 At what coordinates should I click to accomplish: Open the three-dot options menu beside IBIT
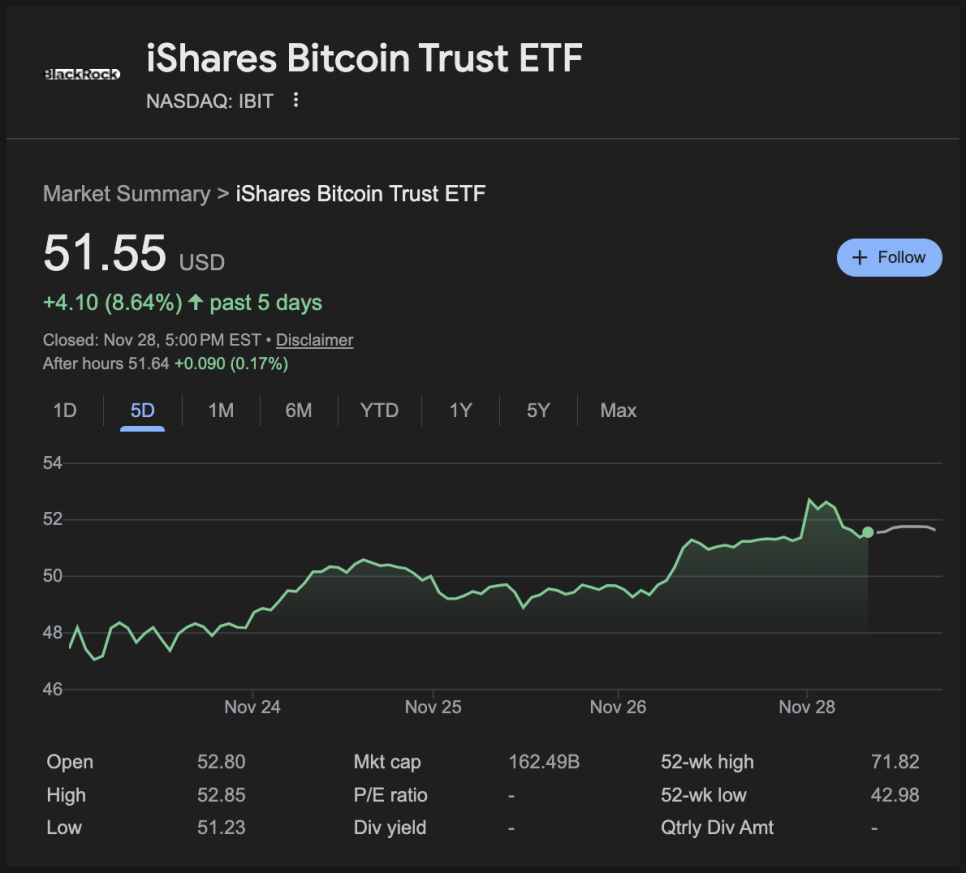click(295, 100)
